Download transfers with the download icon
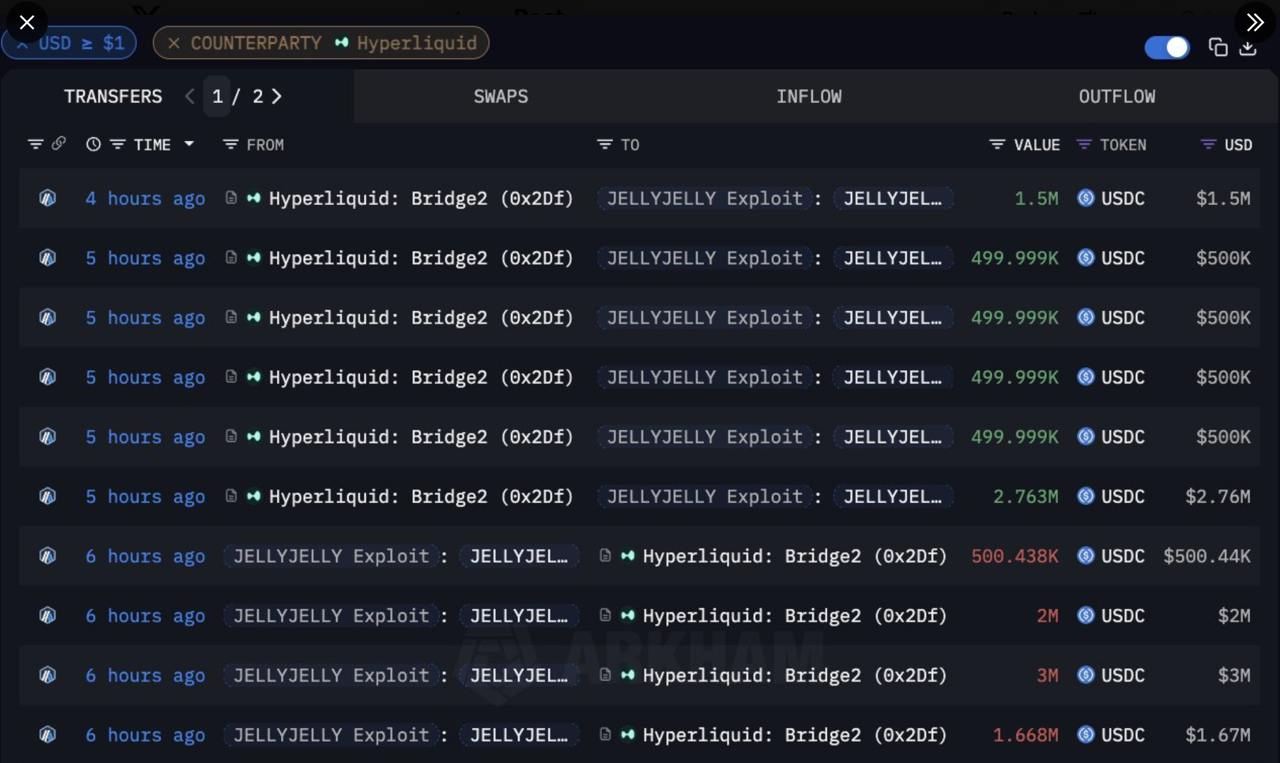 point(1248,47)
